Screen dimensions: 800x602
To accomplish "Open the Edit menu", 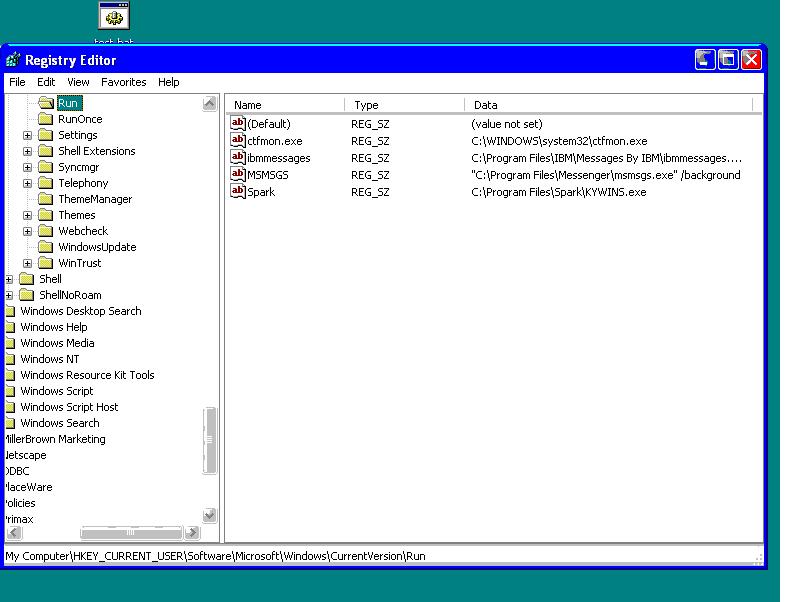I will 46,82.
